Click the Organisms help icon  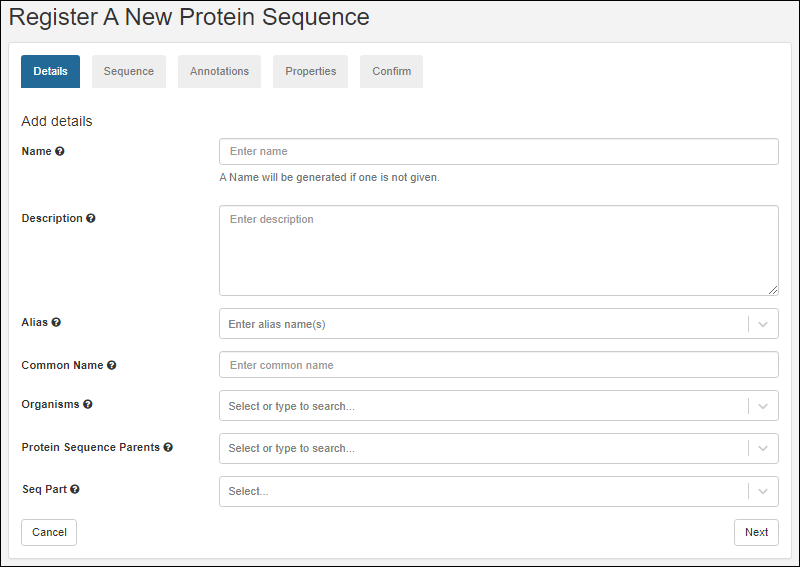tap(88, 405)
